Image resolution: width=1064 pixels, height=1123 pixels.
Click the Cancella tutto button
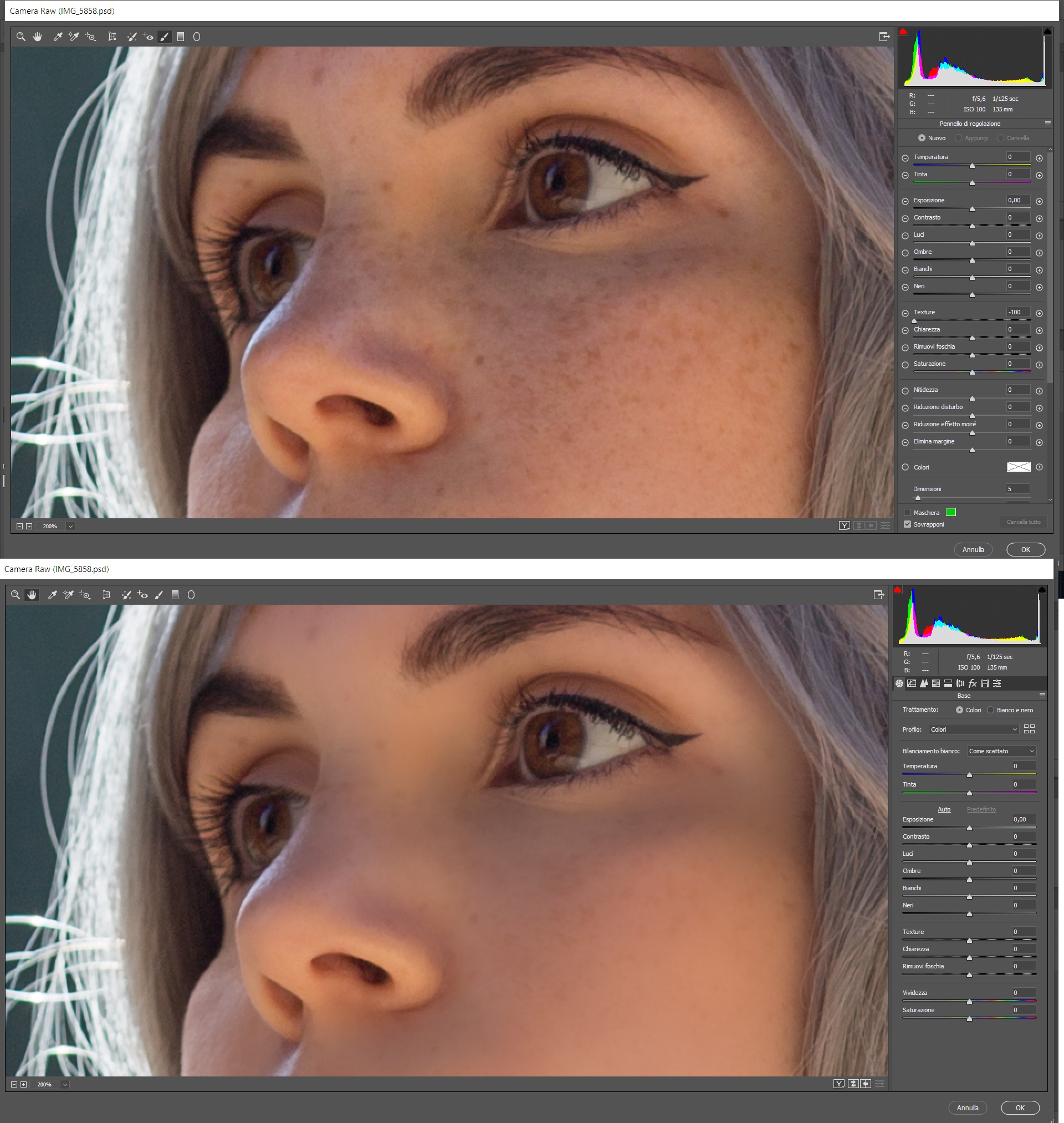pyautogui.click(x=1023, y=522)
